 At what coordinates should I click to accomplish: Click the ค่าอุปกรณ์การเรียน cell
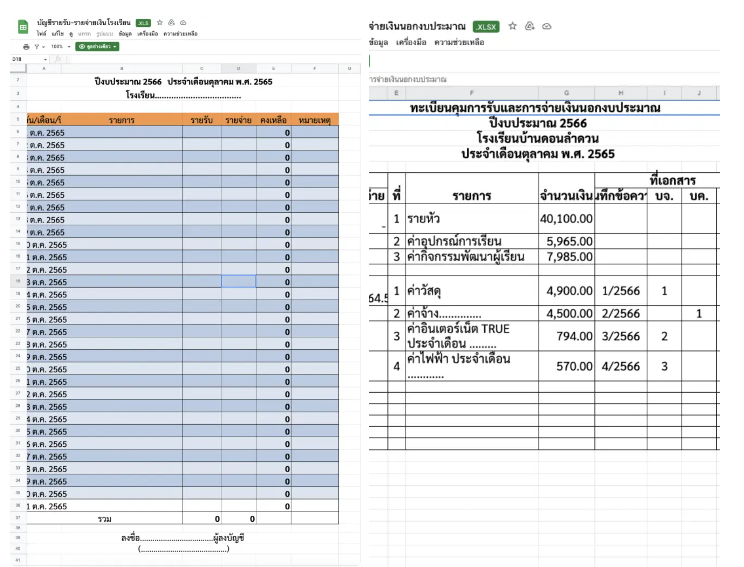[x=472, y=241]
